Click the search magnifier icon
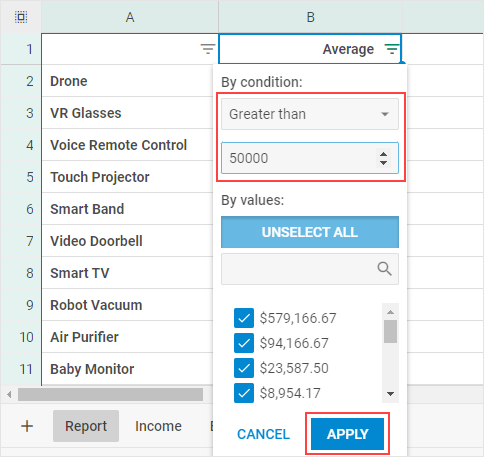Viewport: 484px width, 457px height. 384,269
